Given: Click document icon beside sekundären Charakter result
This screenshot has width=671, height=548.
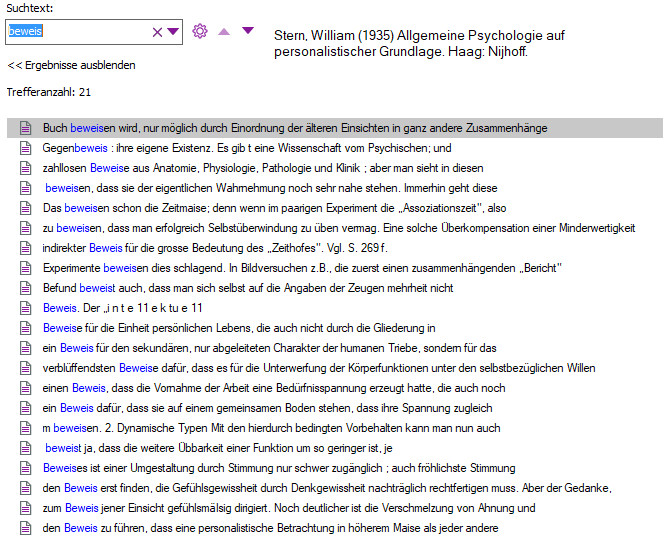Looking at the screenshot, I should (26, 348).
